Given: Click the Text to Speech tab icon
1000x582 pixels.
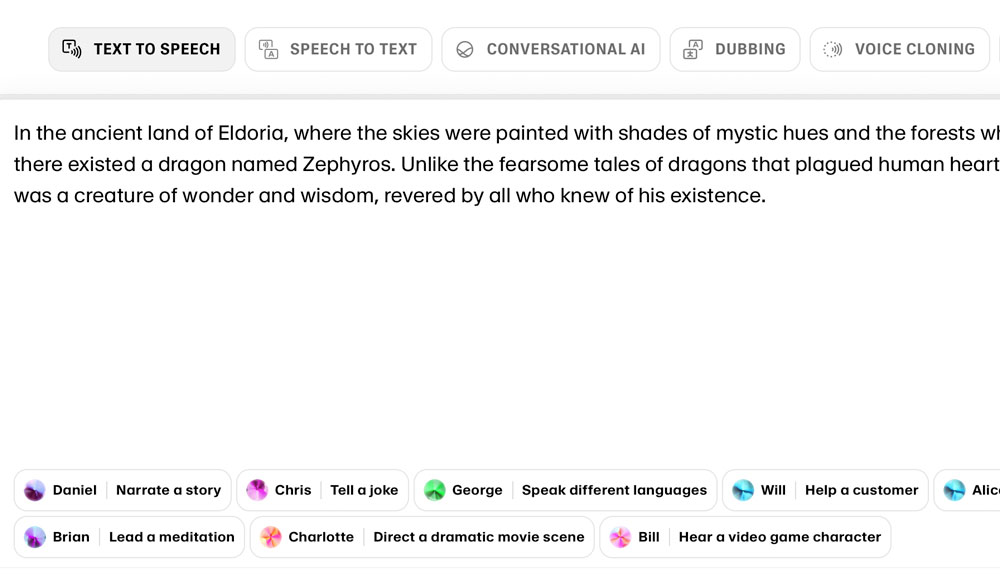Looking at the screenshot, I should coord(71,49).
